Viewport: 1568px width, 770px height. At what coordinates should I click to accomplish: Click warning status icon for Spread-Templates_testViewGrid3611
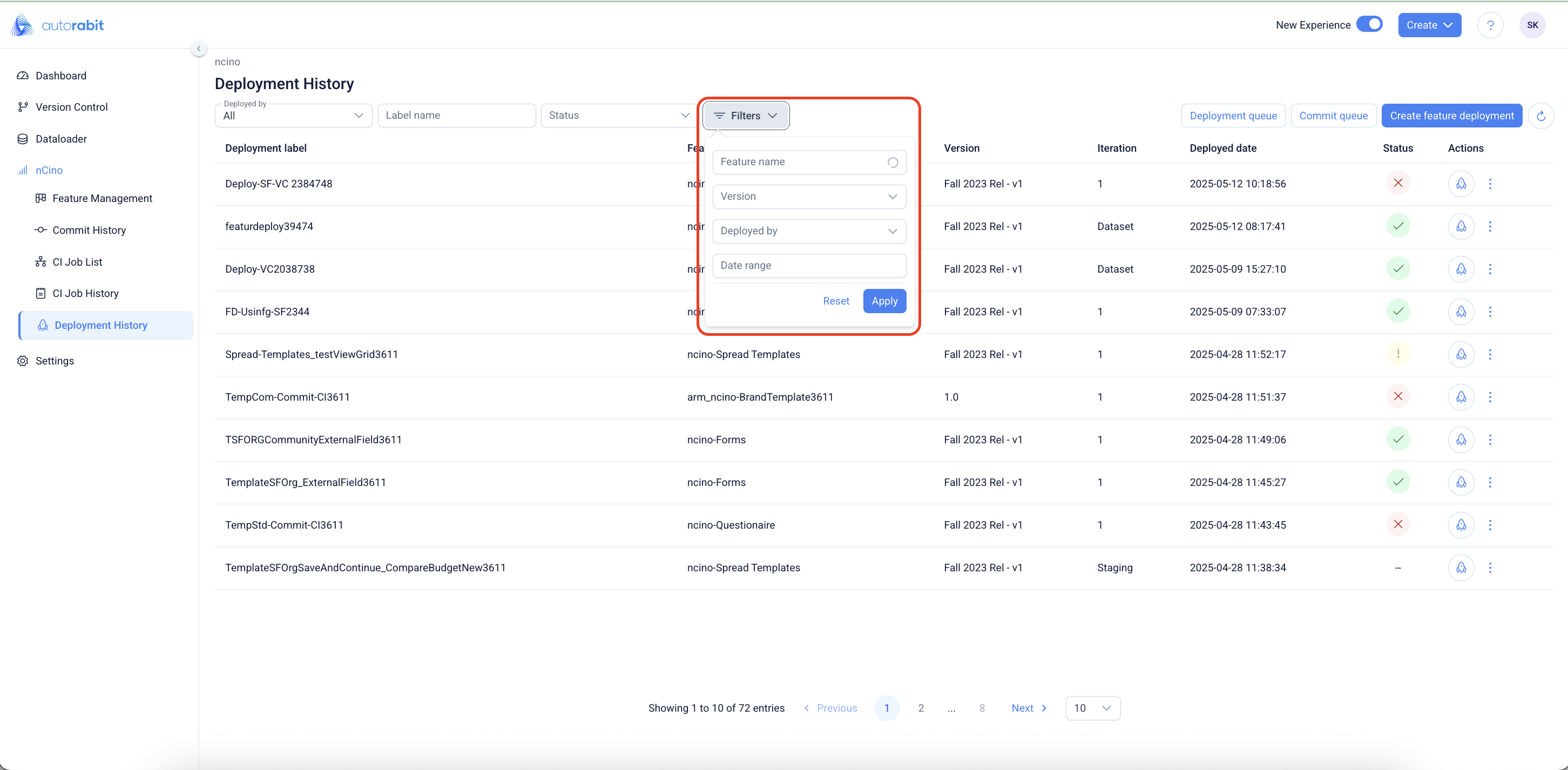(1398, 354)
